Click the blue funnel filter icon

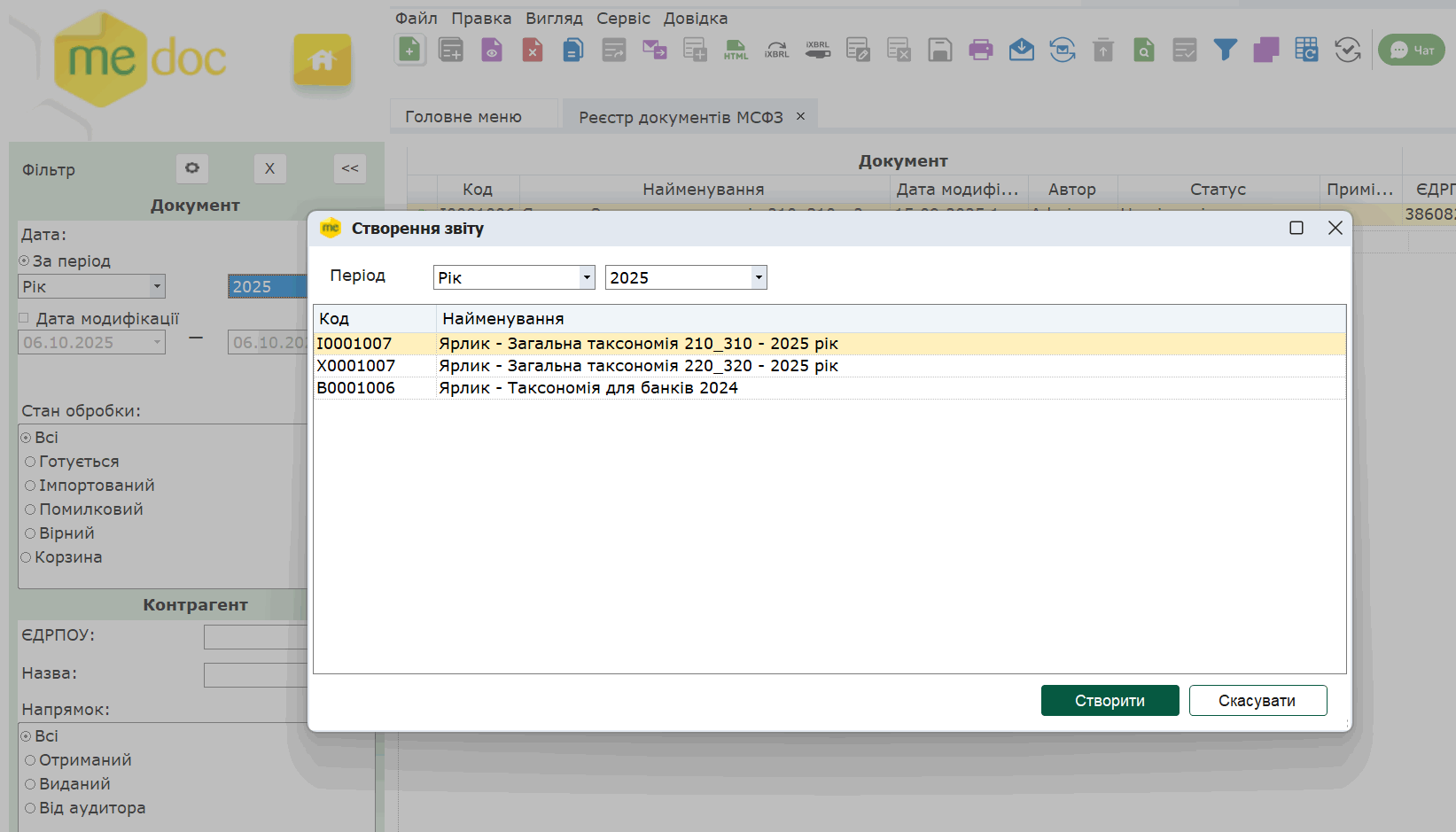pos(1225,51)
